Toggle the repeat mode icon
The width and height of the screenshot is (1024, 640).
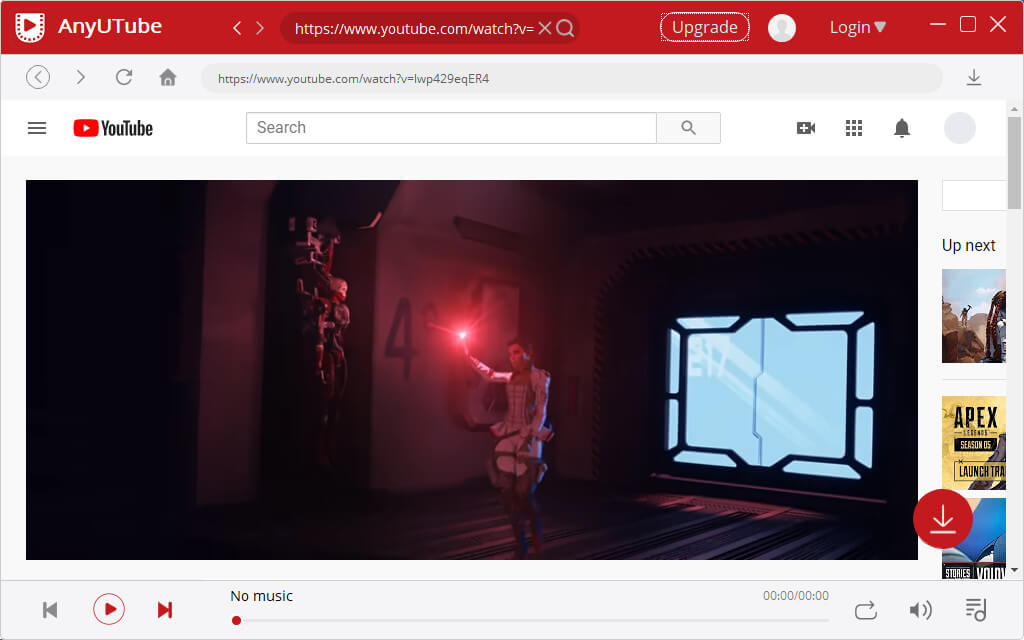865,611
